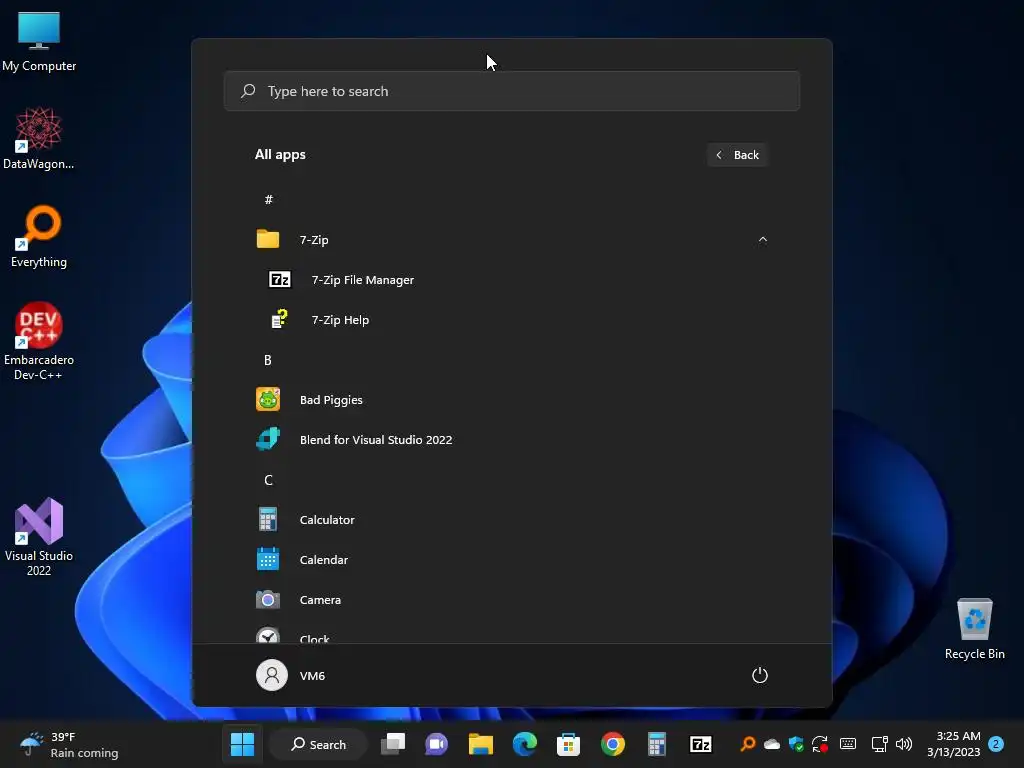Launch Everything search shortcut on desktop
The image size is (1024, 768).
39,236
